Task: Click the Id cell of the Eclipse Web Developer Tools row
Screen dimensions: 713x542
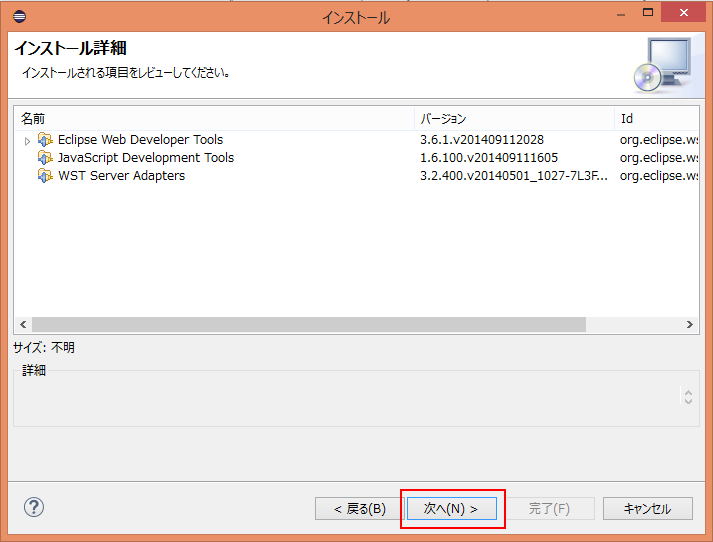Action: tap(659, 140)
